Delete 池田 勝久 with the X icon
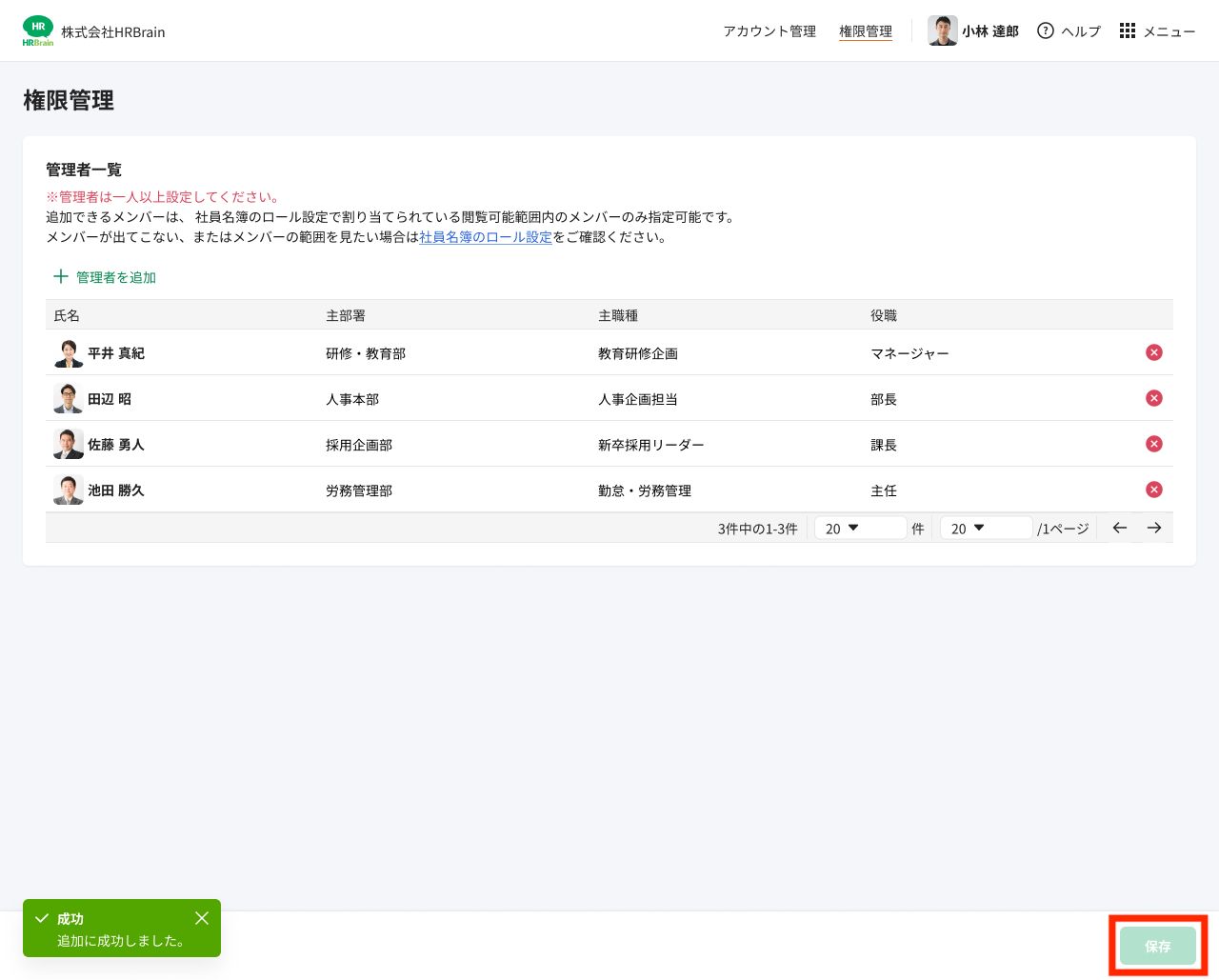The width and height of the screenshot is (1219, 980). coord(1153,489)
